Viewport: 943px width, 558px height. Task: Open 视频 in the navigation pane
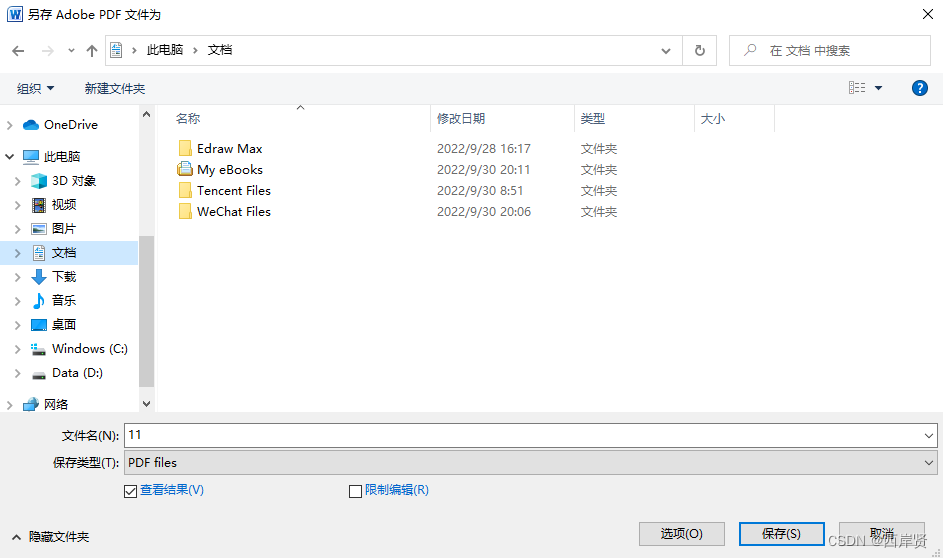point(64,204)
